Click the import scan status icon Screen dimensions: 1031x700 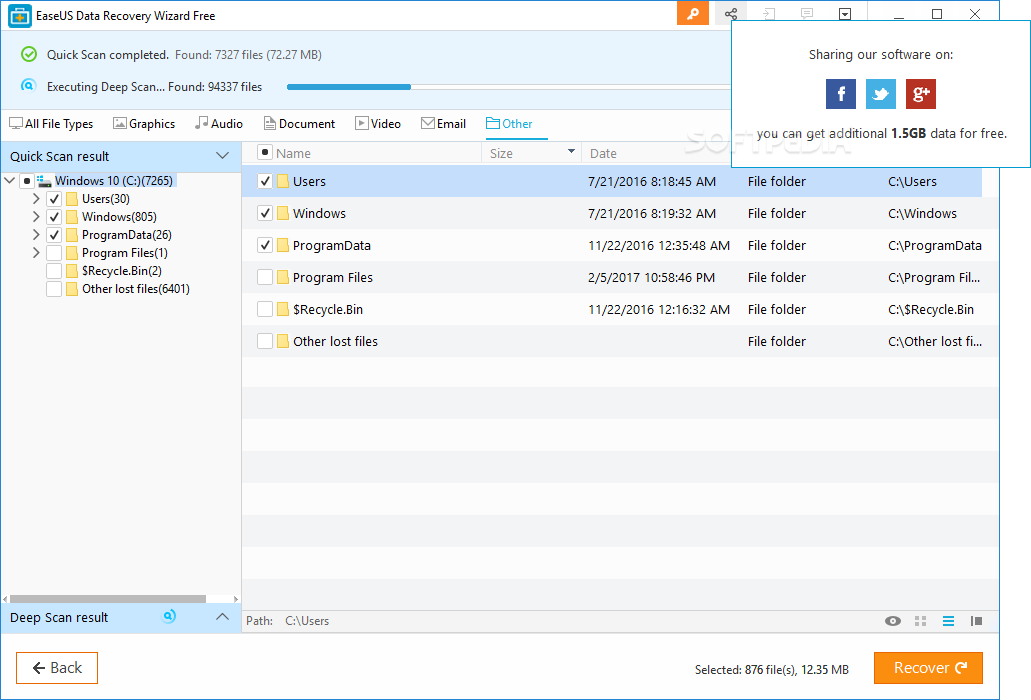[769, 14]
